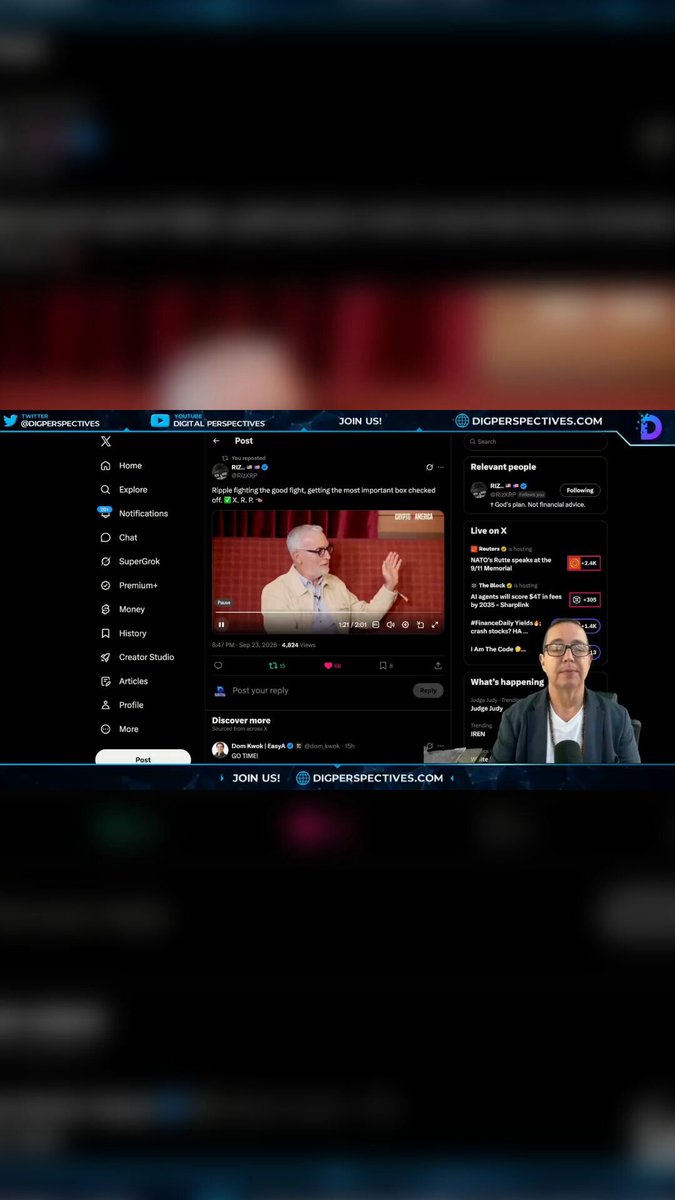Open the @RizXRP handle on the post

pos(244,475)
